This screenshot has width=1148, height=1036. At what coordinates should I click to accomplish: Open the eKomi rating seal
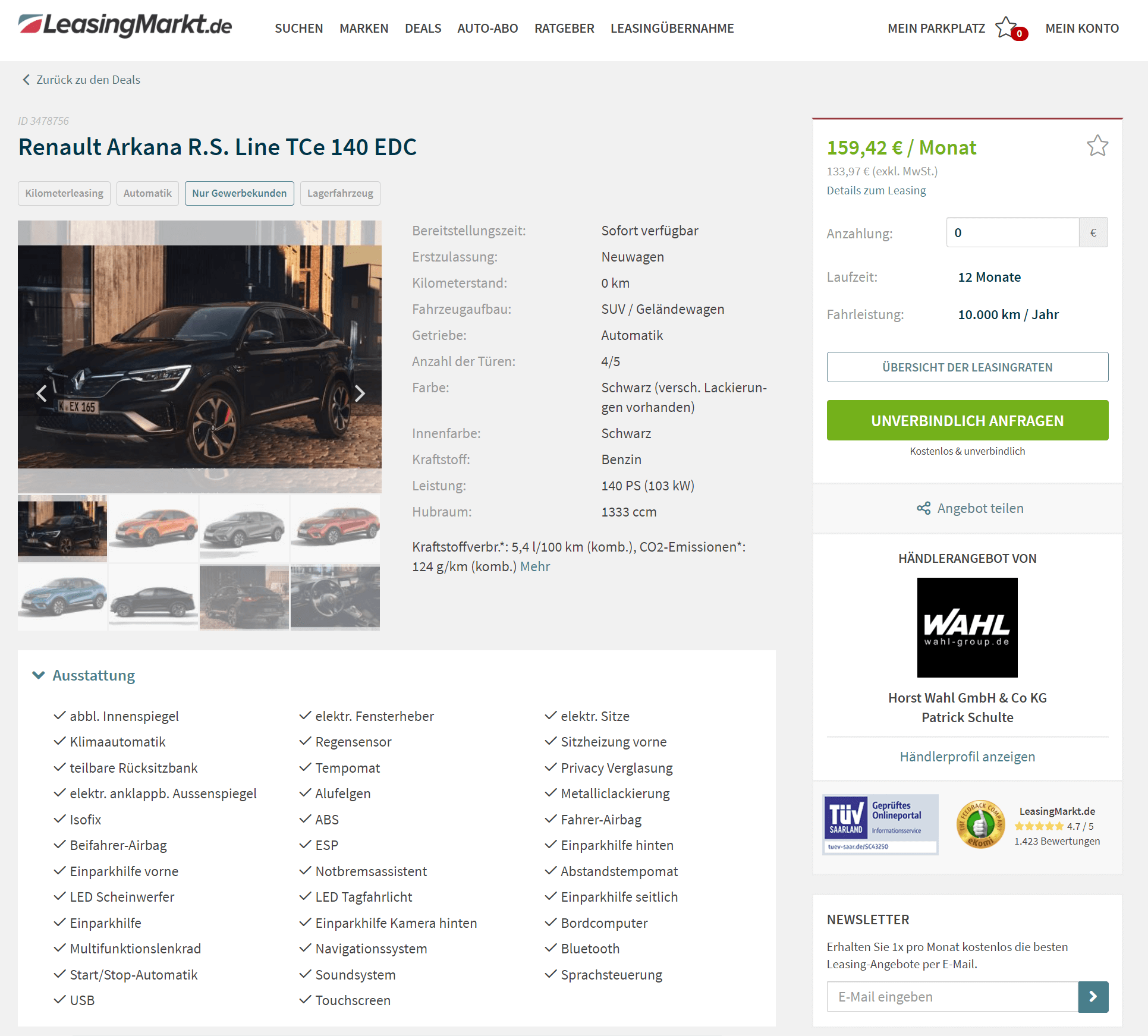point(980,824)
